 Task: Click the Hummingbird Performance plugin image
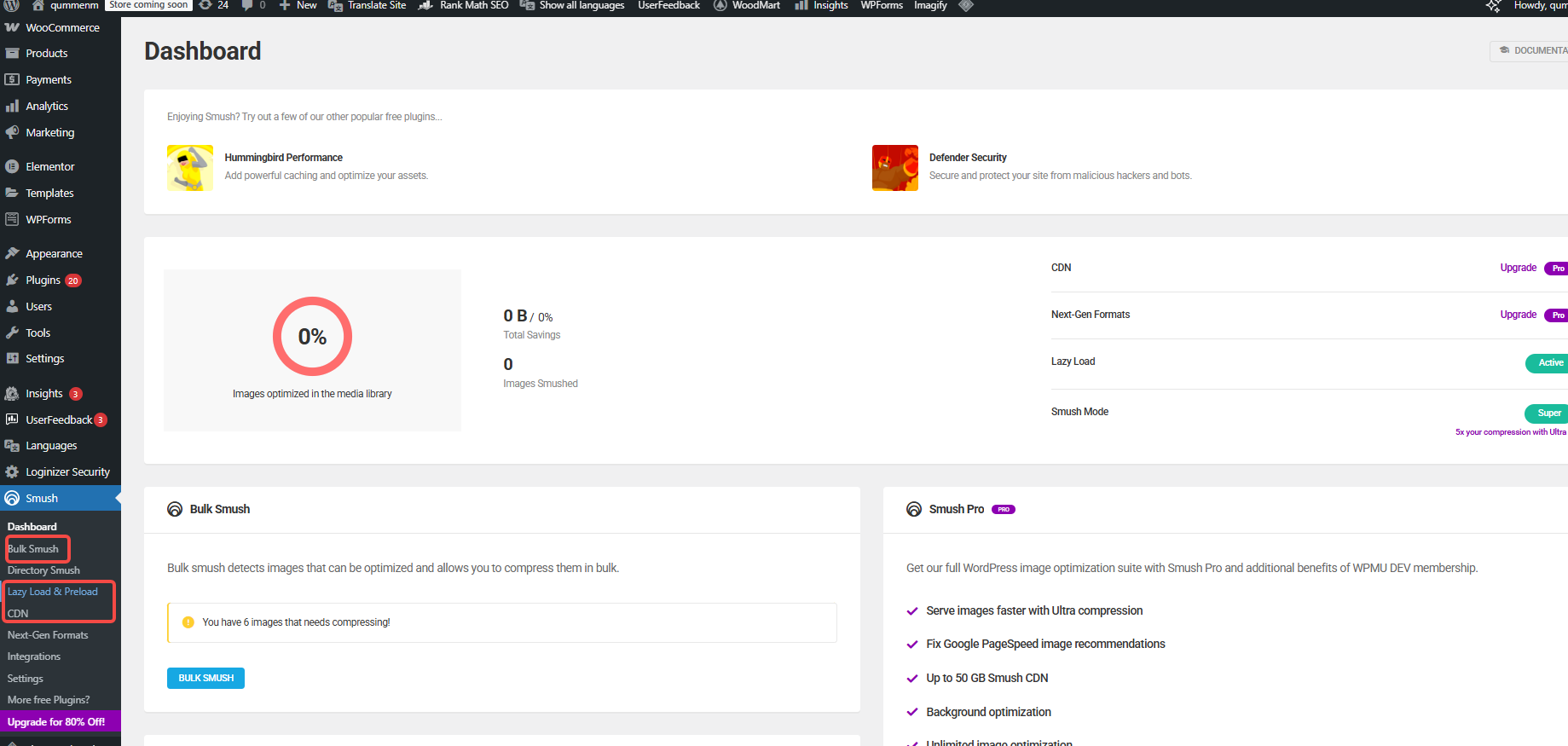[190, 168]
